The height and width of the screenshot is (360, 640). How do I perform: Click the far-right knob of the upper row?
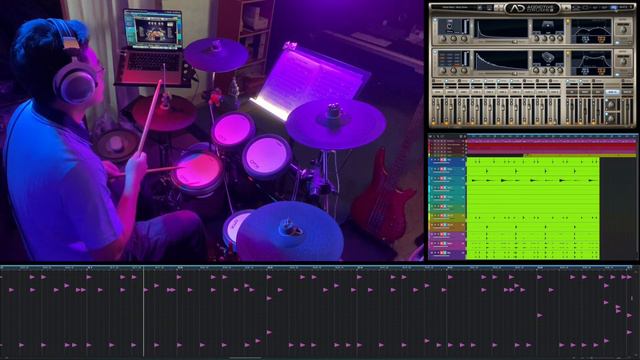[x=623, y=30]
